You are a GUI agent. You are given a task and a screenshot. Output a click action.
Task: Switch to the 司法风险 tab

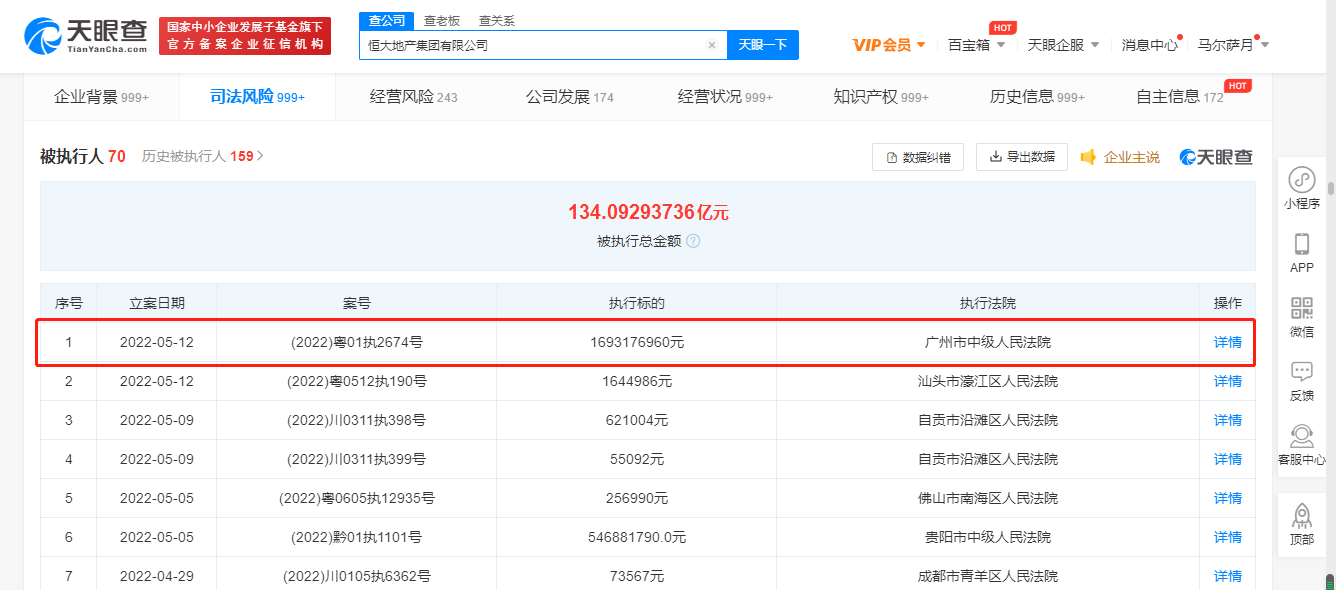257,97
